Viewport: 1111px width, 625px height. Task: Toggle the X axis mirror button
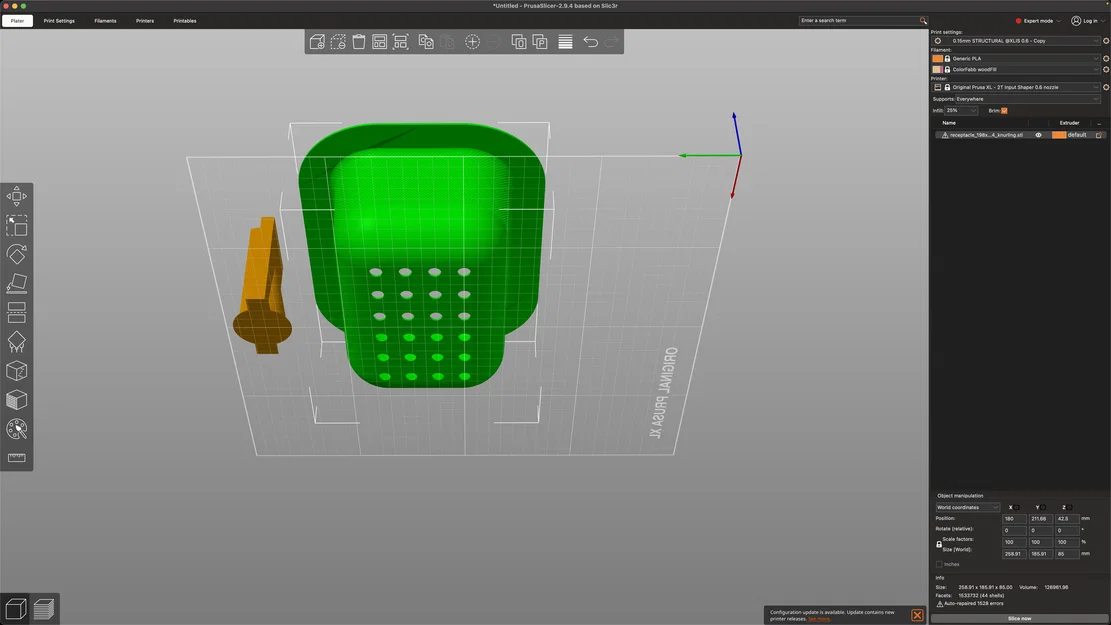click(1017, 507)
